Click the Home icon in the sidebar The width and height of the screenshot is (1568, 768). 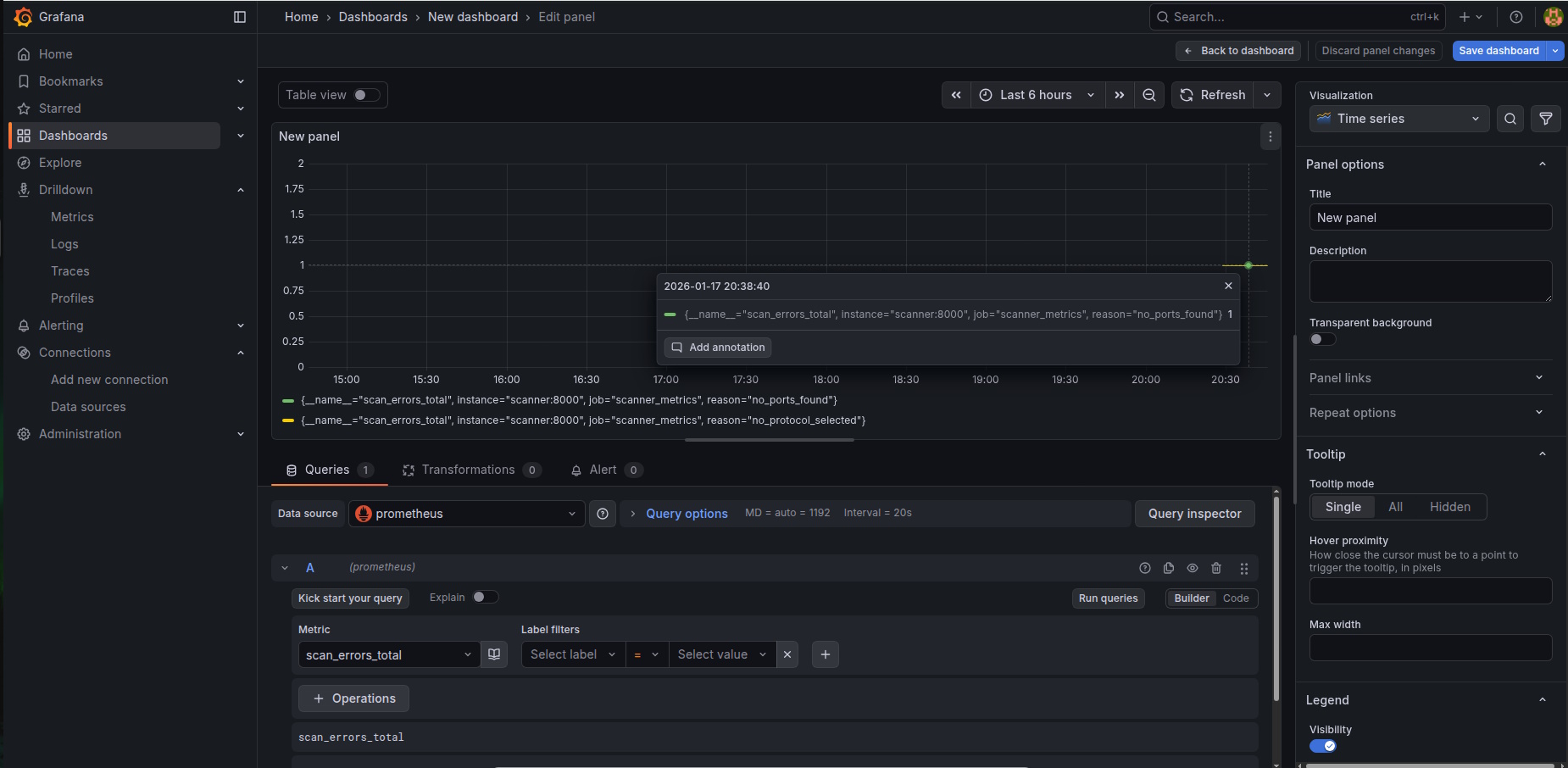click(x=24, y=54)
